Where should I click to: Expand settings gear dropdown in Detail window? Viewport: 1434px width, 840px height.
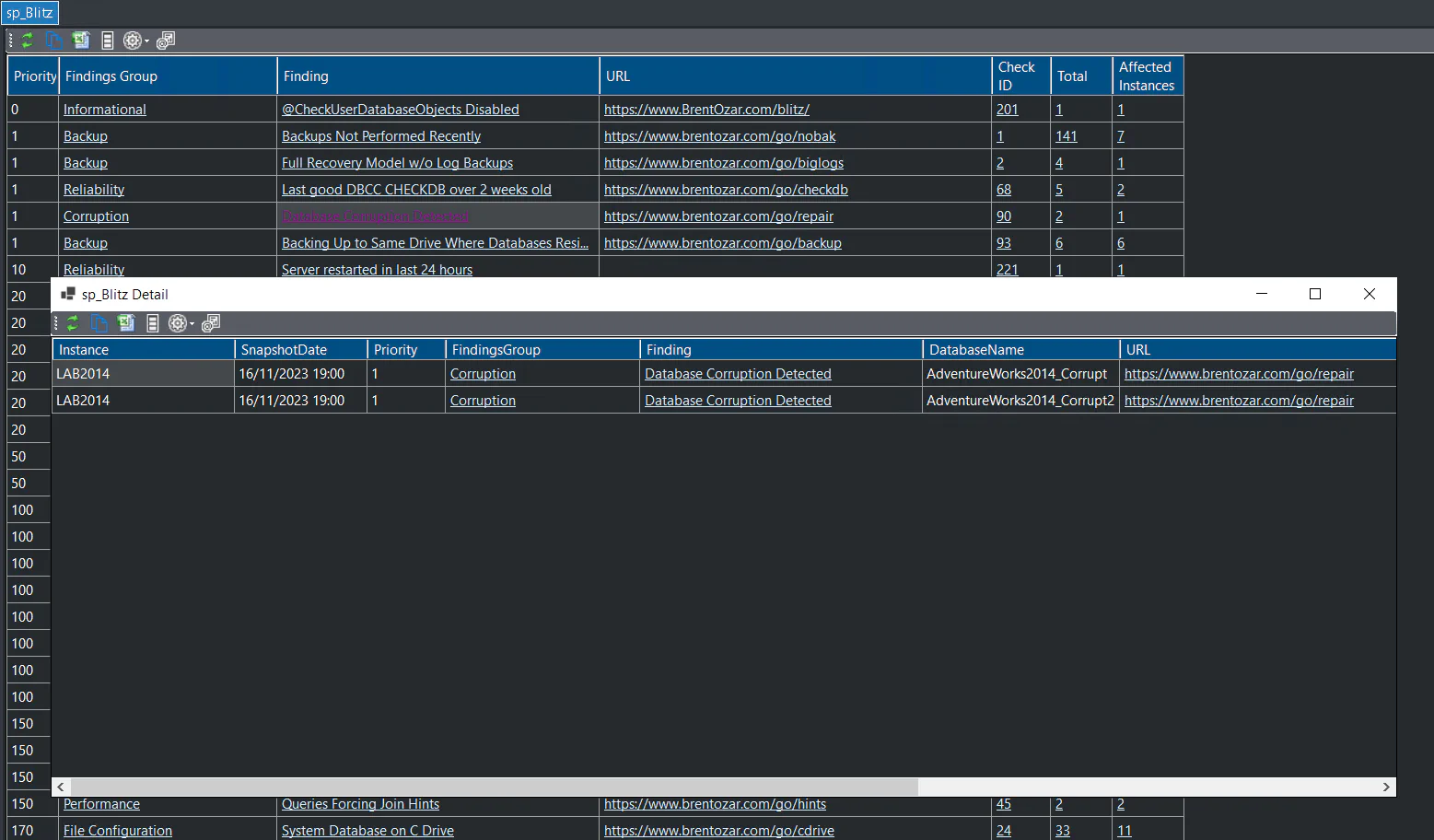pyautogui.click(x=192, y=324)
